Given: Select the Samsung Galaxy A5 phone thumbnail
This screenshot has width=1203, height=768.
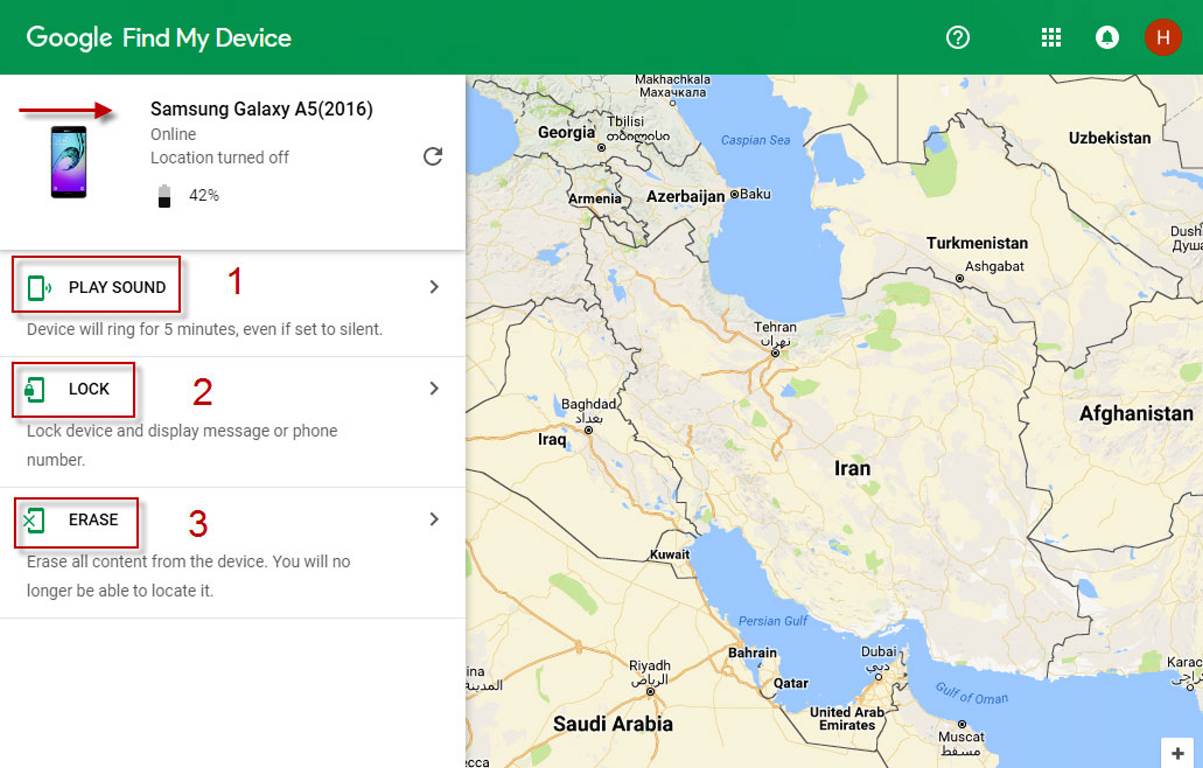Looking at the screenshot, I should 68,161.
